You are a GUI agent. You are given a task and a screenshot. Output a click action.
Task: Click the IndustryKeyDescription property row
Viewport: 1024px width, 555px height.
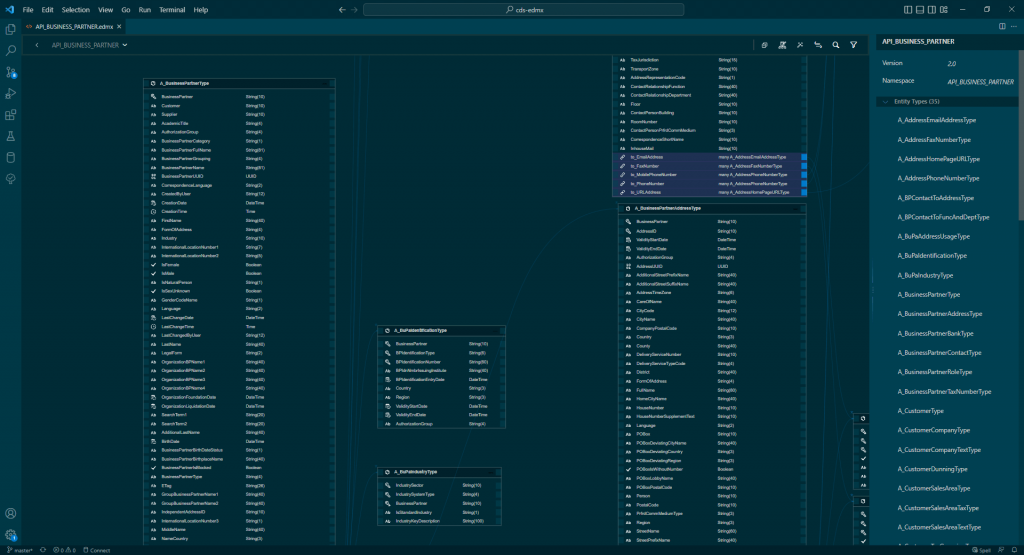pyautogui.click(x=439, y=521)
